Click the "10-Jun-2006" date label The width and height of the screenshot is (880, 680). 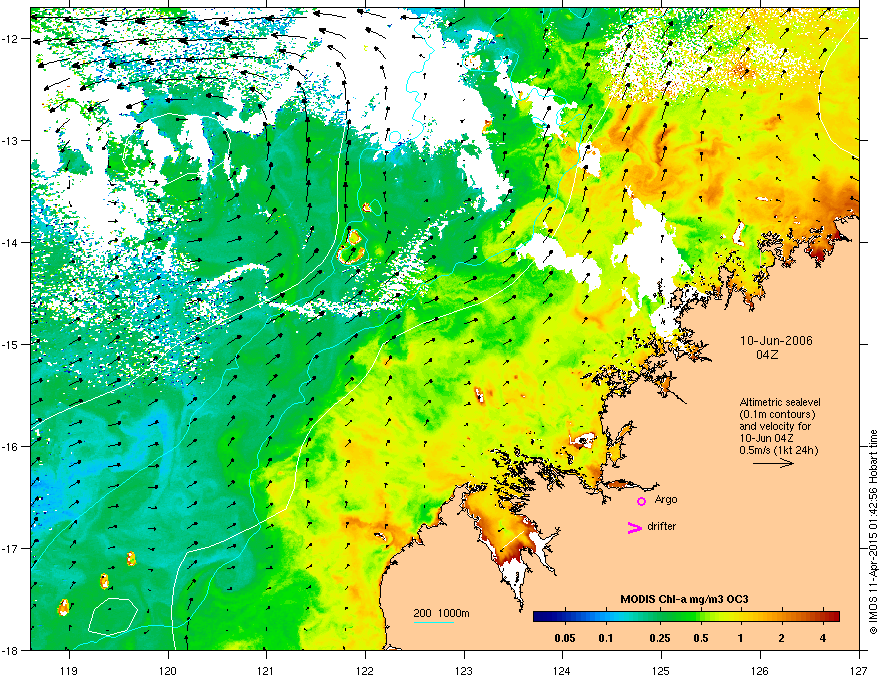(776, 341)
